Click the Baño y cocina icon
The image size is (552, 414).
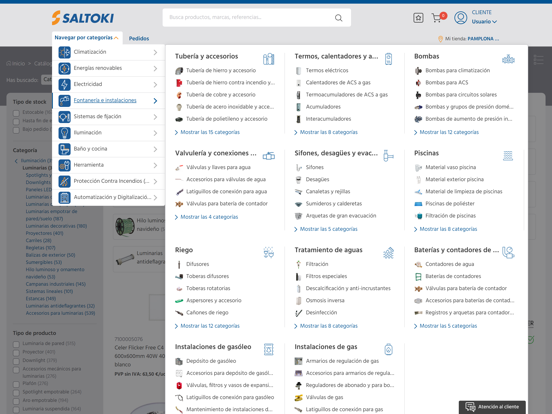coord(64,149)
